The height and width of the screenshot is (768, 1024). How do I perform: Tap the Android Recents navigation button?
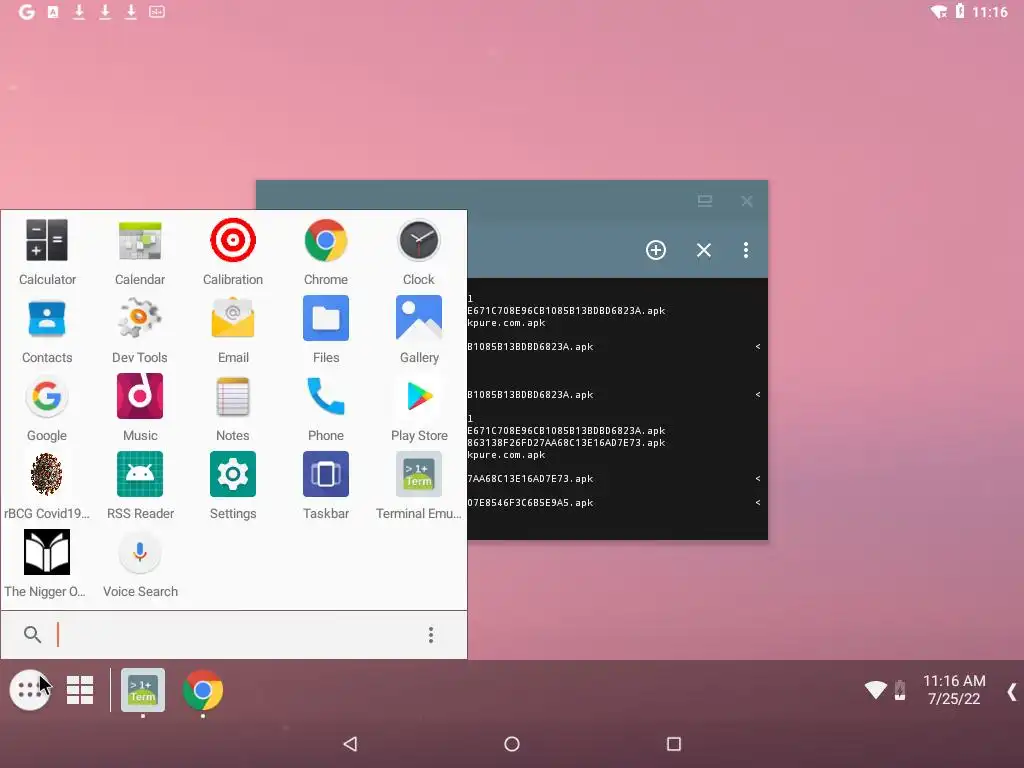coord(674,744)
